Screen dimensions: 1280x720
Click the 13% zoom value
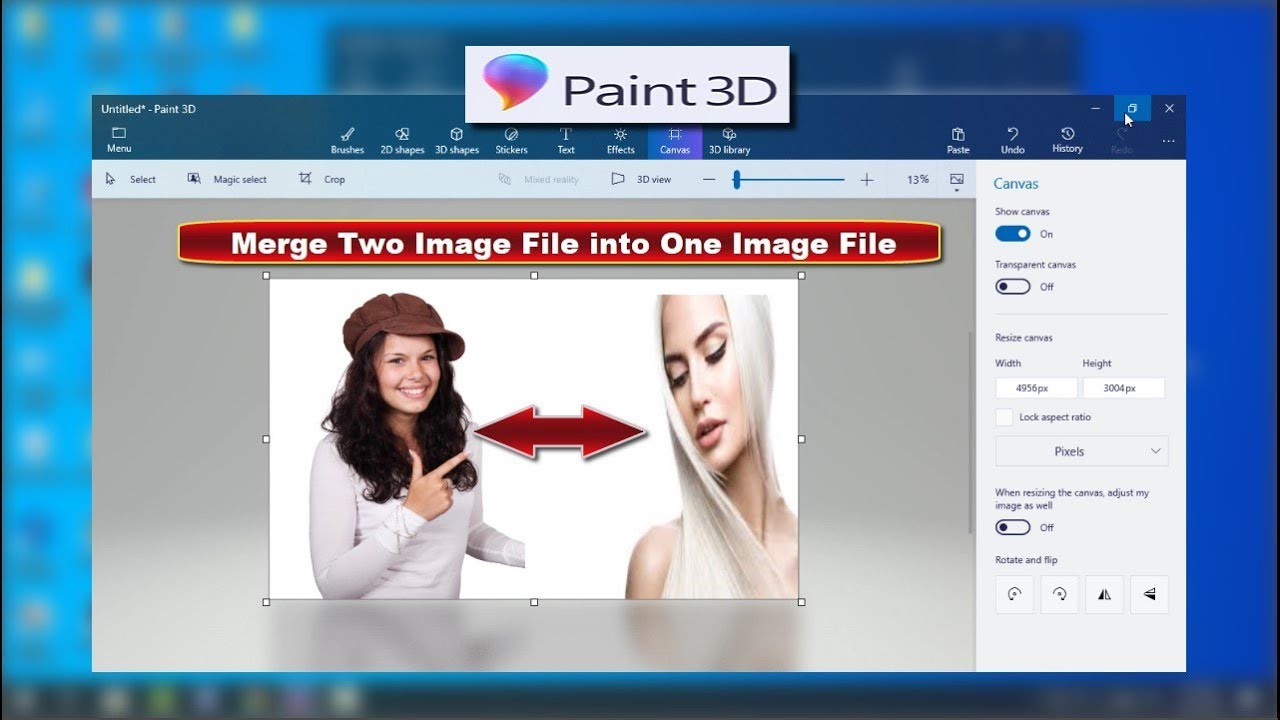click(x=918, y=179)
